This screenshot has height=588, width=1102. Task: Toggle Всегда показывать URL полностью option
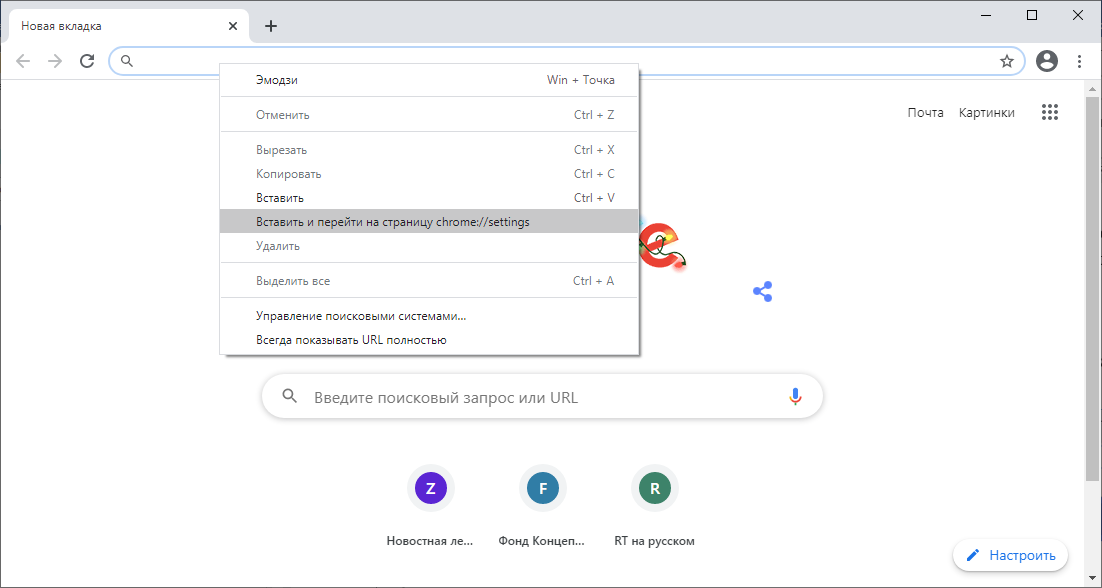click(351, 340)
